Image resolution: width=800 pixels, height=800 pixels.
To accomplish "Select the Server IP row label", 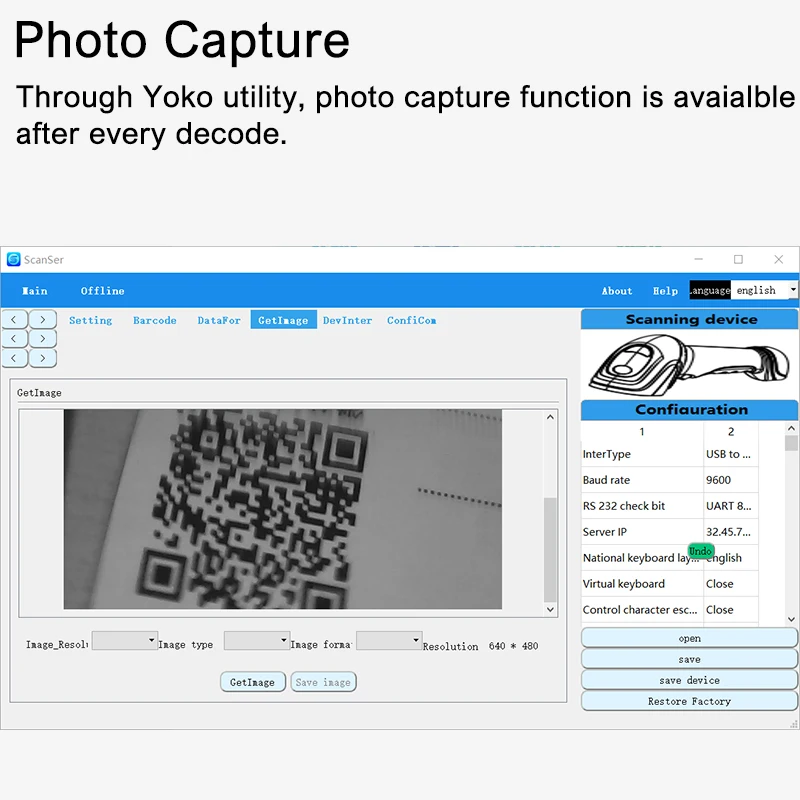I will click(x=605, y=532).
